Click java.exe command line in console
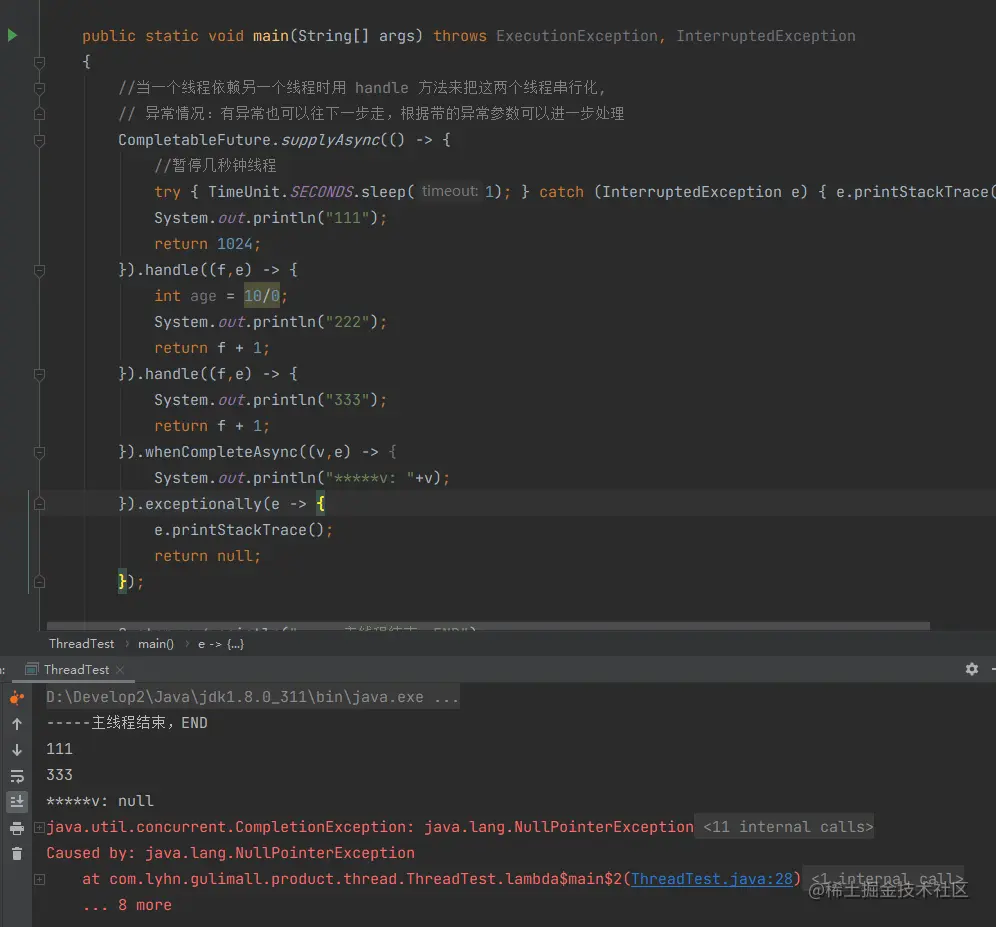Viewport: 996px width, 927px height. point(252,697)
